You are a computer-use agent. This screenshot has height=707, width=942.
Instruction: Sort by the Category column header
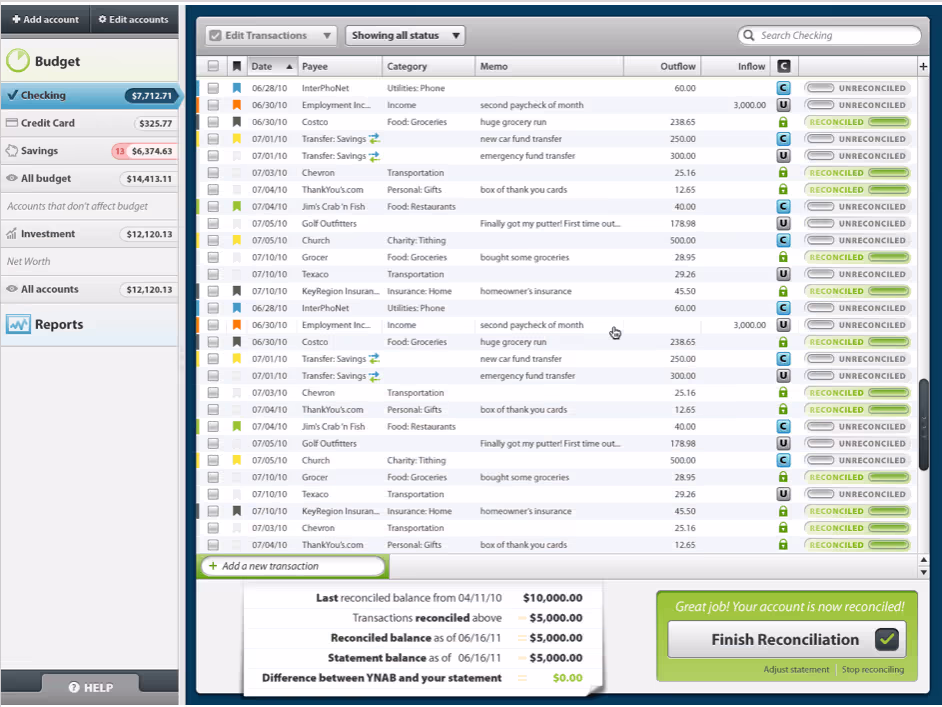(428, 66)
